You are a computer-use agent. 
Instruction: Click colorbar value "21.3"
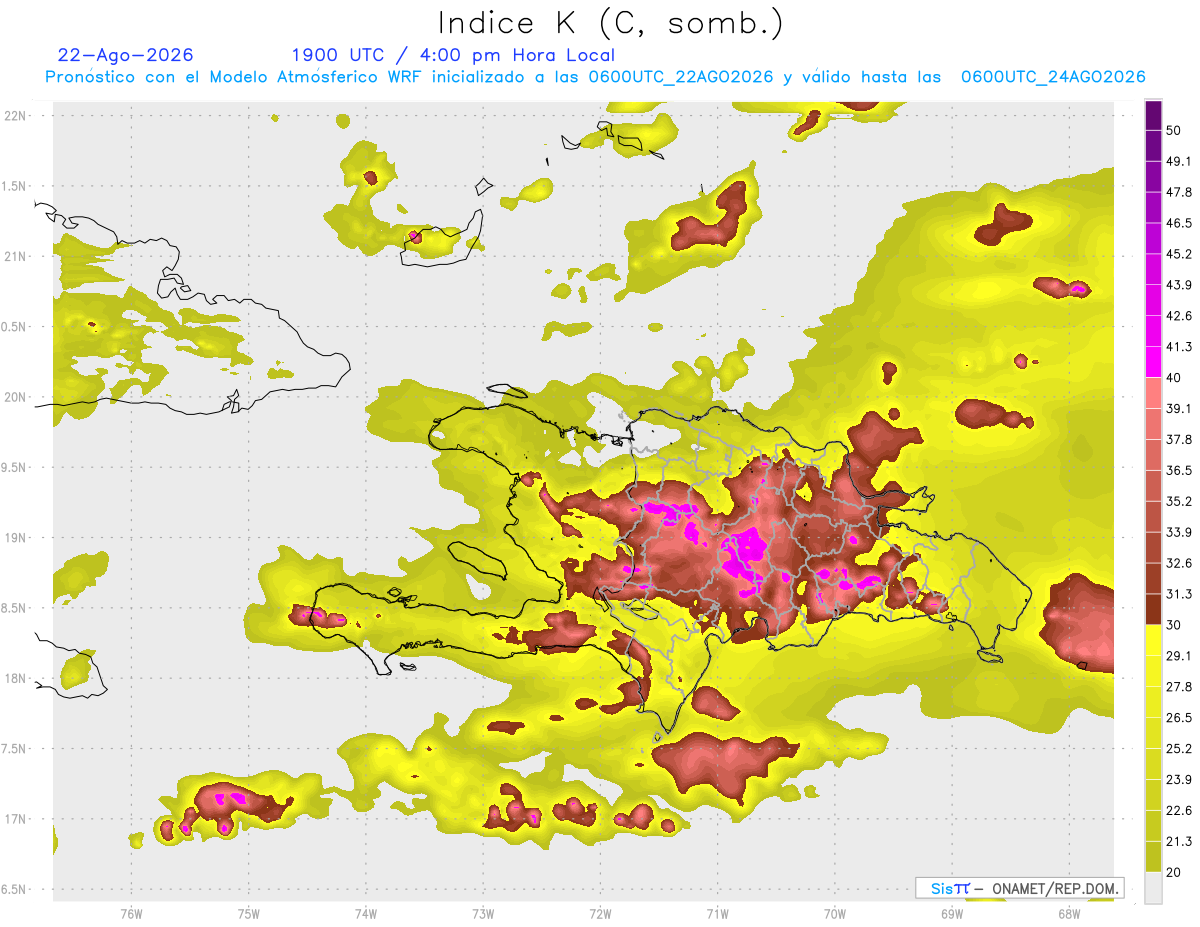point(1179,842)
